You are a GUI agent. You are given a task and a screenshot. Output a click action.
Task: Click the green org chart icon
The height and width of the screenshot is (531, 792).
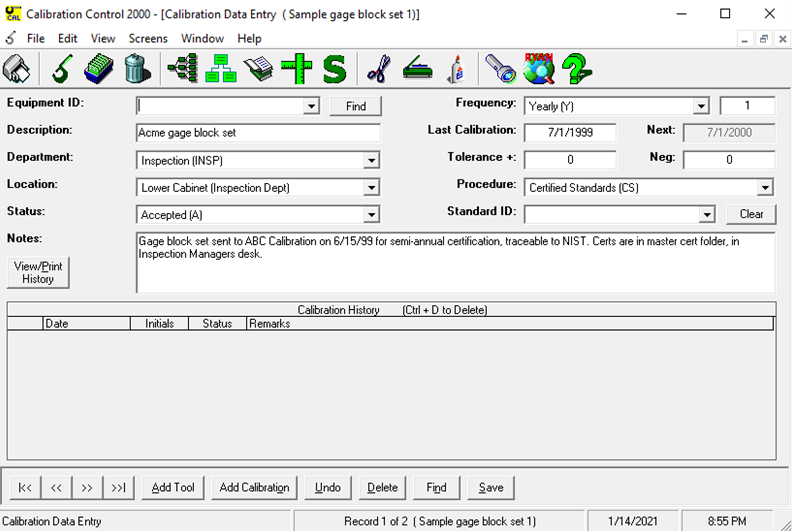[x=221, y=68]
